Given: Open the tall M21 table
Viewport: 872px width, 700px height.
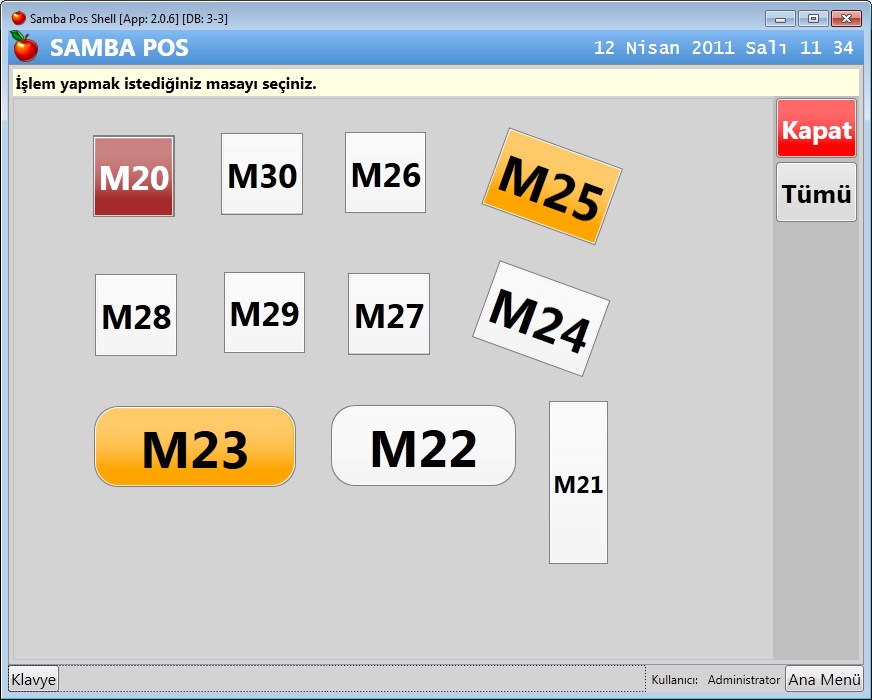Looking at the screenshot, I should tap(578, 483).
